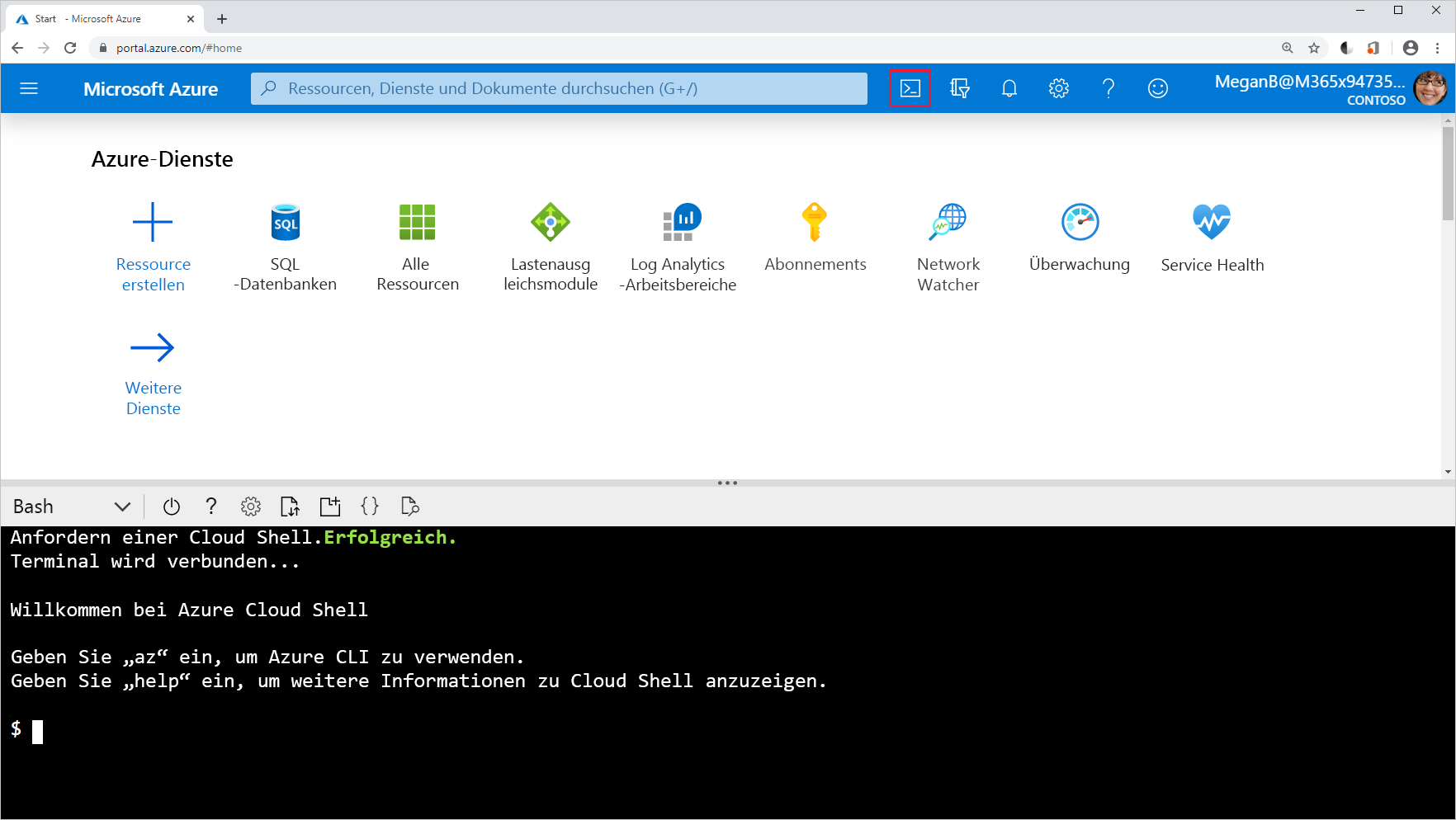This screenshot has width=1456, height=820.
Task: Click the terminal prompt line
Action: pyautogui.click(x=27, y=730)
